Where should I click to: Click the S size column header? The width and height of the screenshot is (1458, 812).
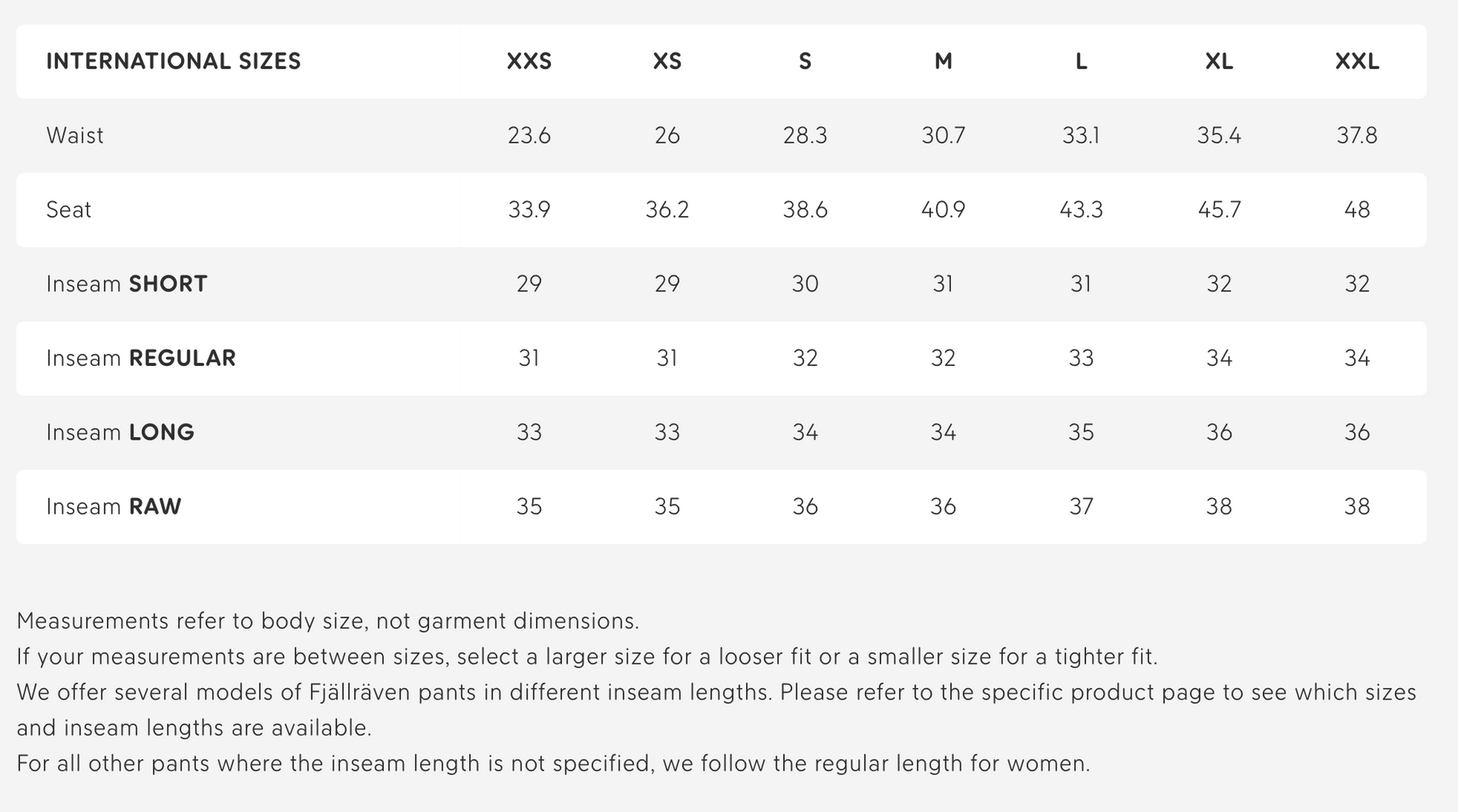point(804,62)
